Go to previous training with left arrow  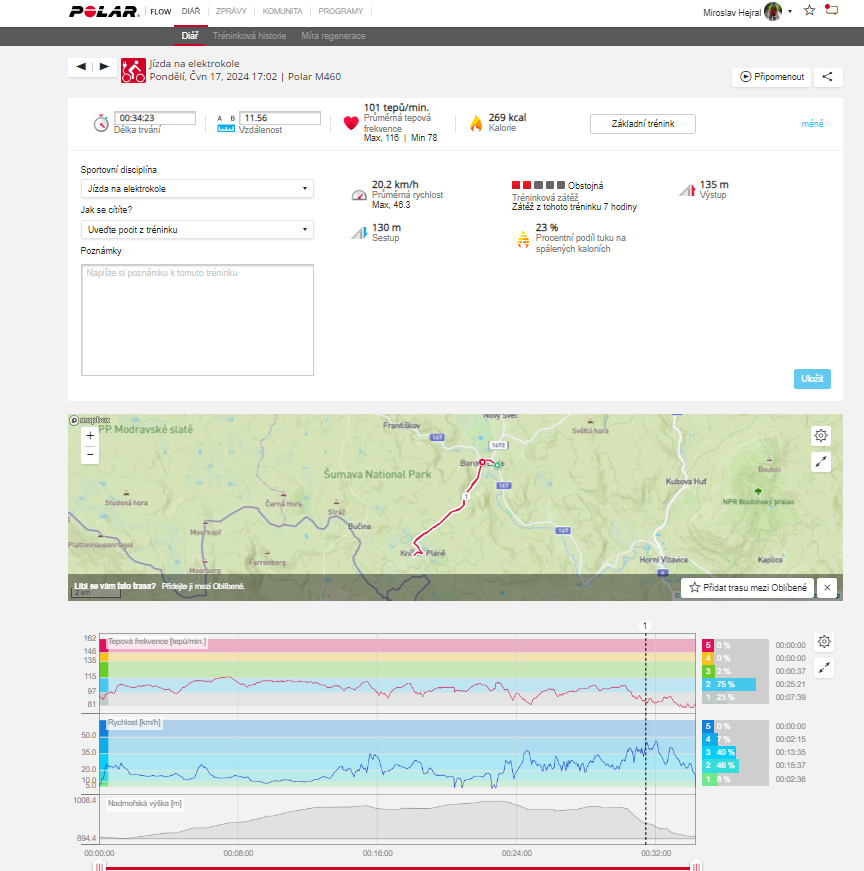tap(81, 67)
